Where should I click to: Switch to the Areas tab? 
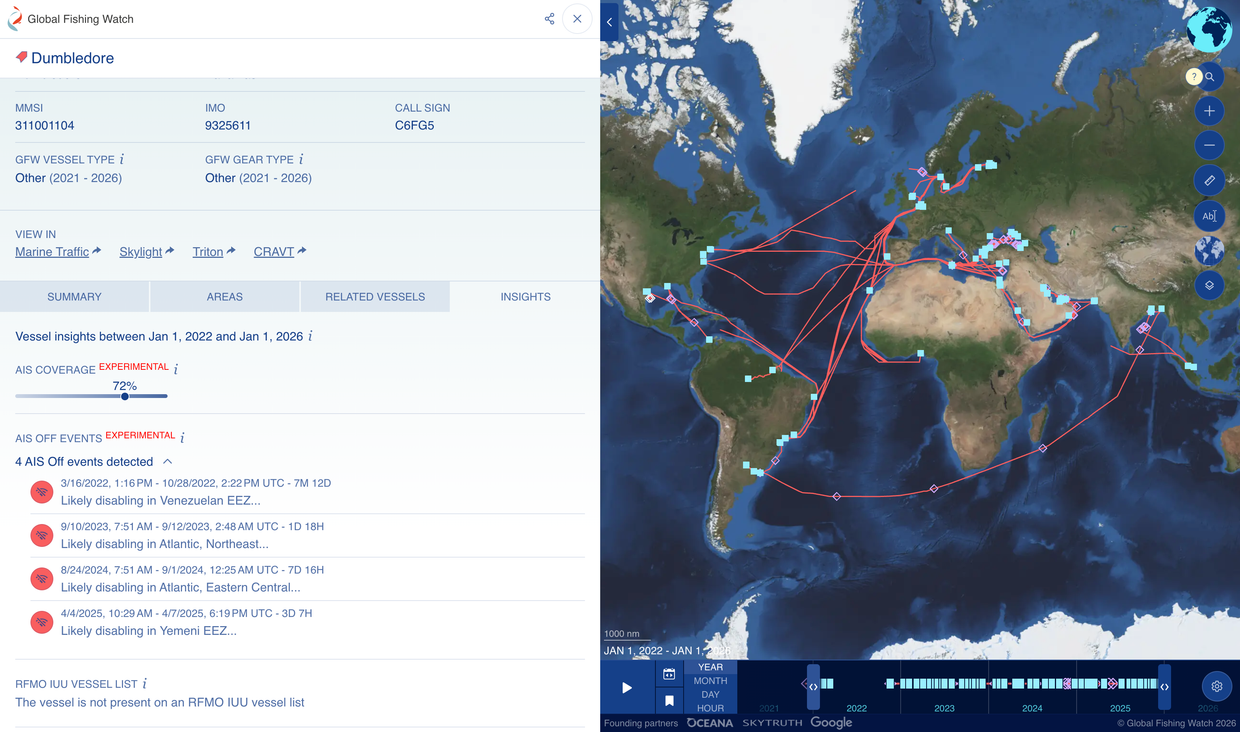point(225,297)
